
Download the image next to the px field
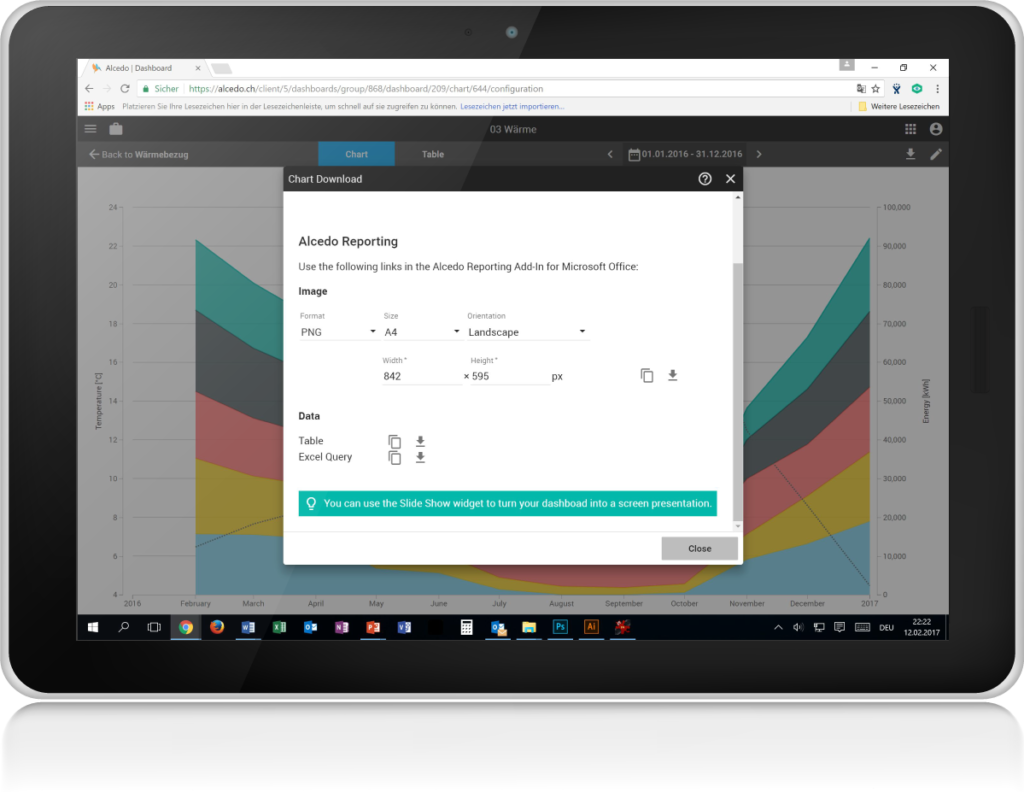tap(672, 375)
